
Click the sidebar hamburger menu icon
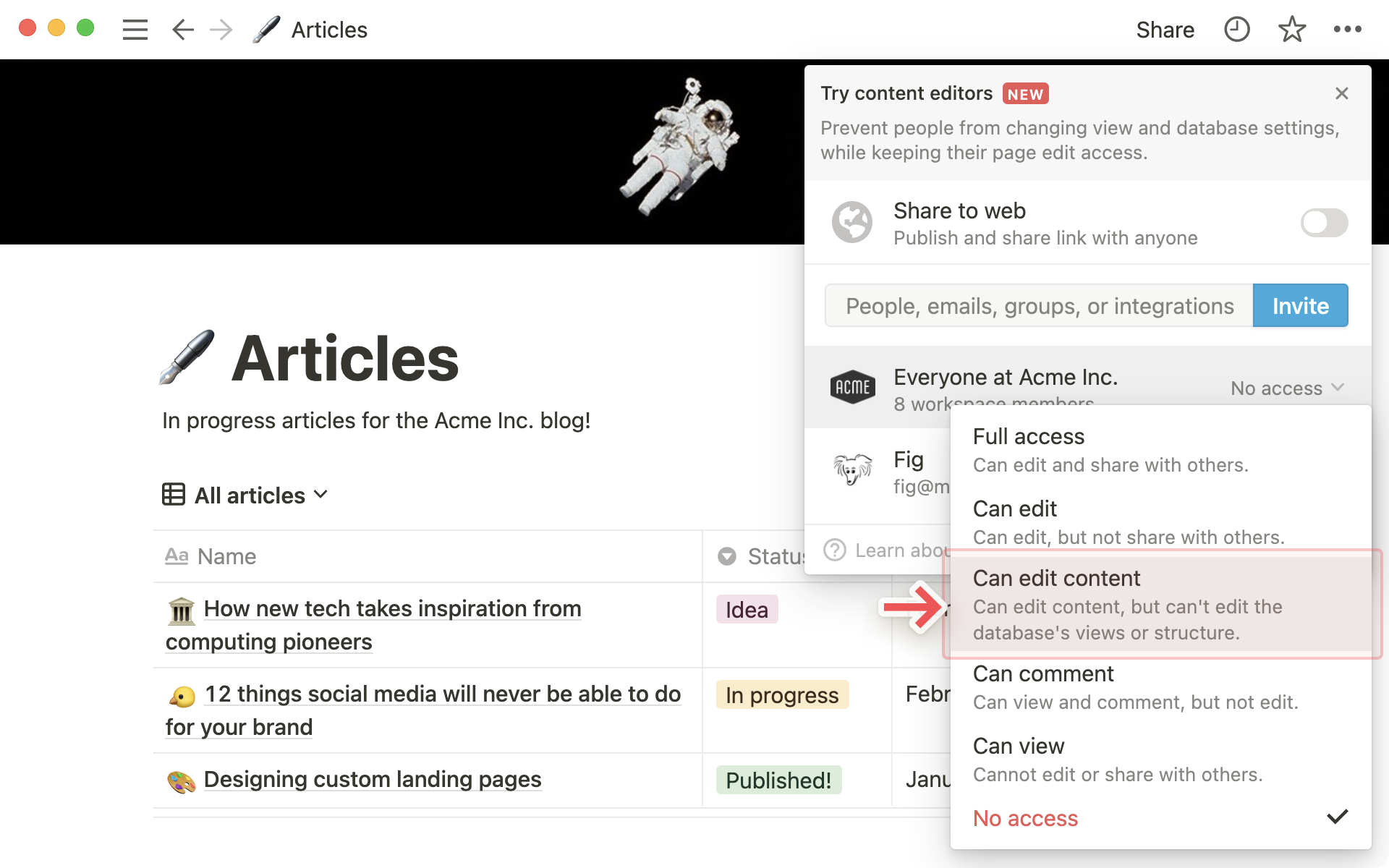134,29
